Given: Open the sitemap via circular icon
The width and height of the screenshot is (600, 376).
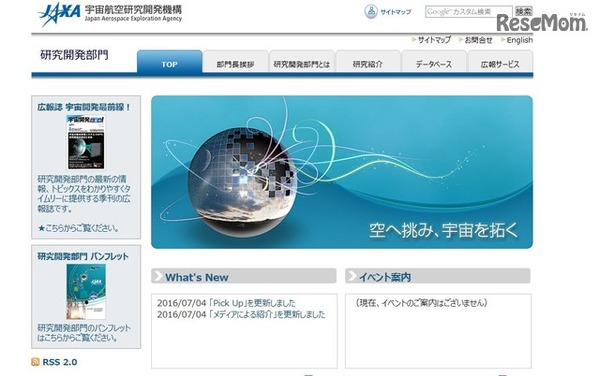Looking at the screenshot, I should [x=370, y=12].
